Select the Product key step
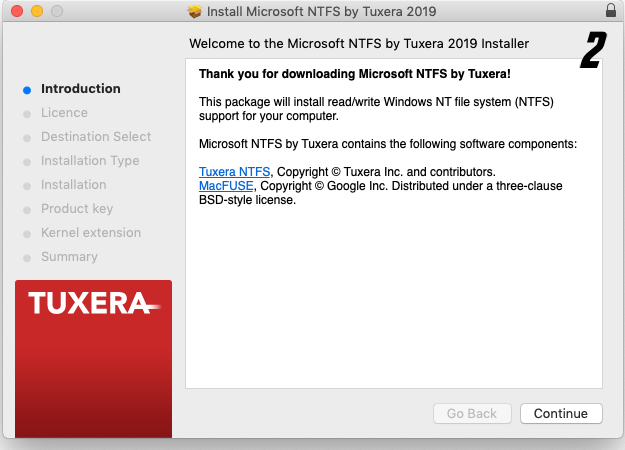Viewport: 625px width, 450px height. 77,208
